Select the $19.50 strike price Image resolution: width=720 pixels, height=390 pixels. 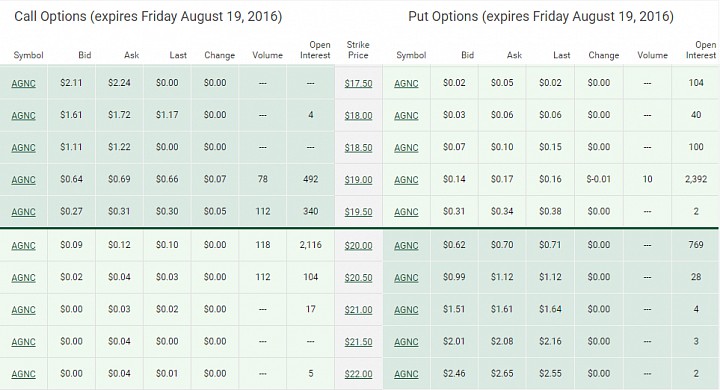(358, 212)
